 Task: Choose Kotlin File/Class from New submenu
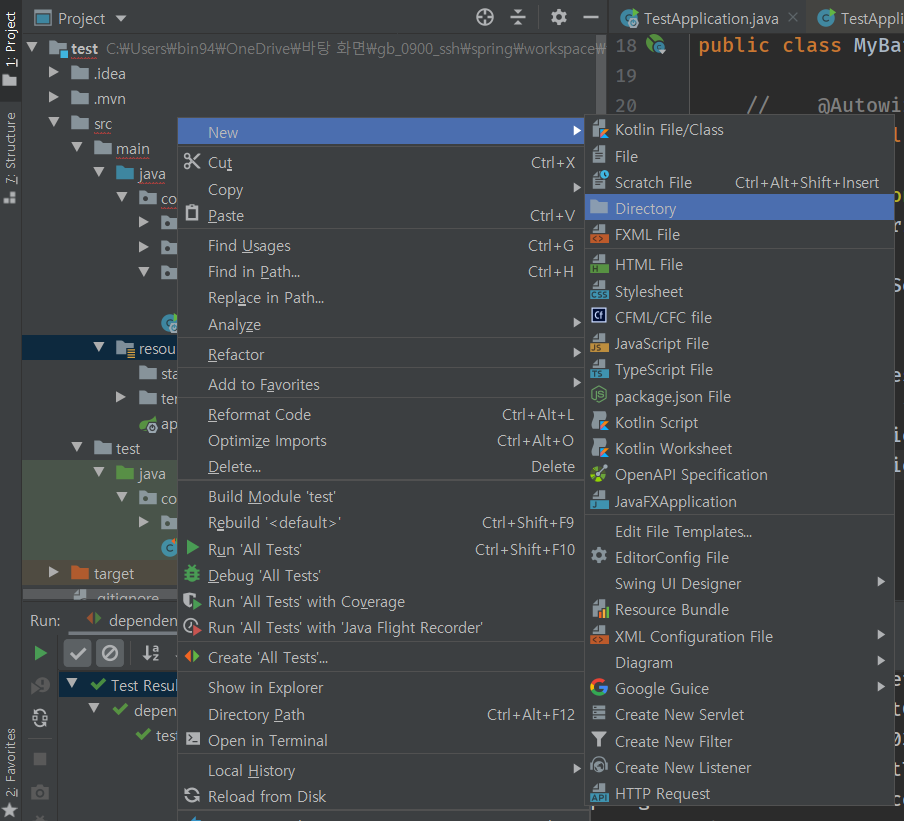[x=739, y=130]
